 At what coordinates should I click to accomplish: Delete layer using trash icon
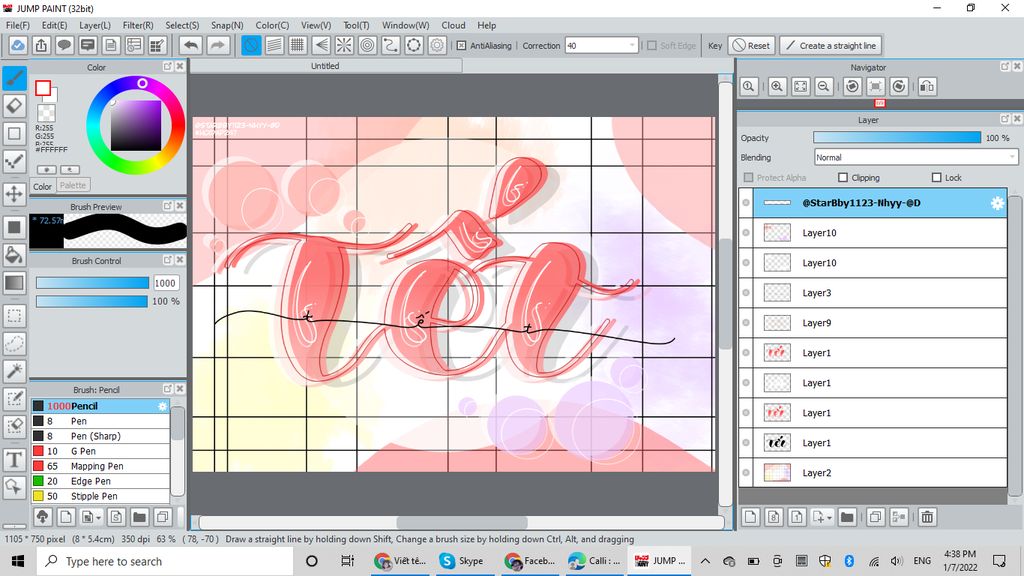click(927, 517)
